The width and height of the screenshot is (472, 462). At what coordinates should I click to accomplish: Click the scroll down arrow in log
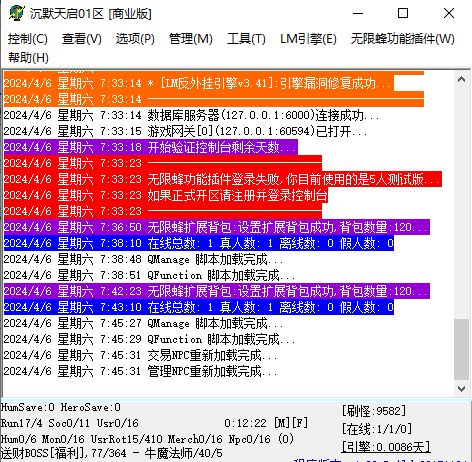pos(461,389)
